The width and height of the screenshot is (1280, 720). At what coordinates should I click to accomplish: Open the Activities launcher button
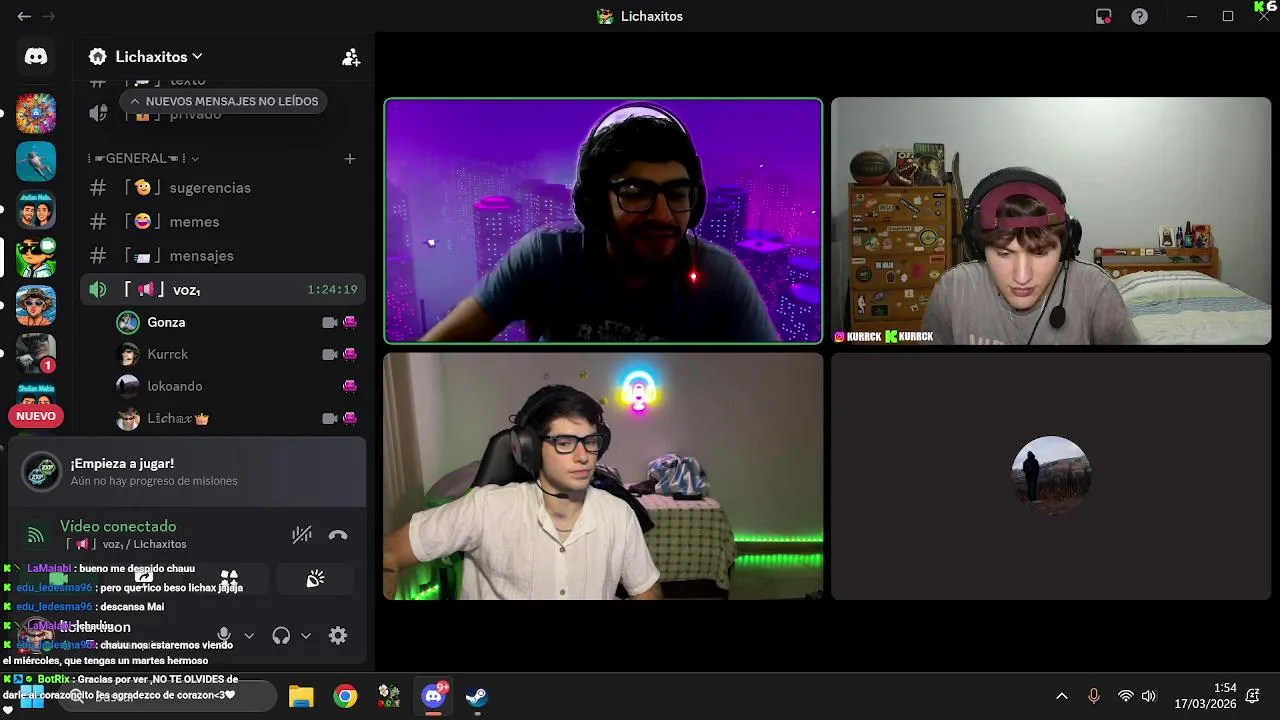click(x=229, y=579)
